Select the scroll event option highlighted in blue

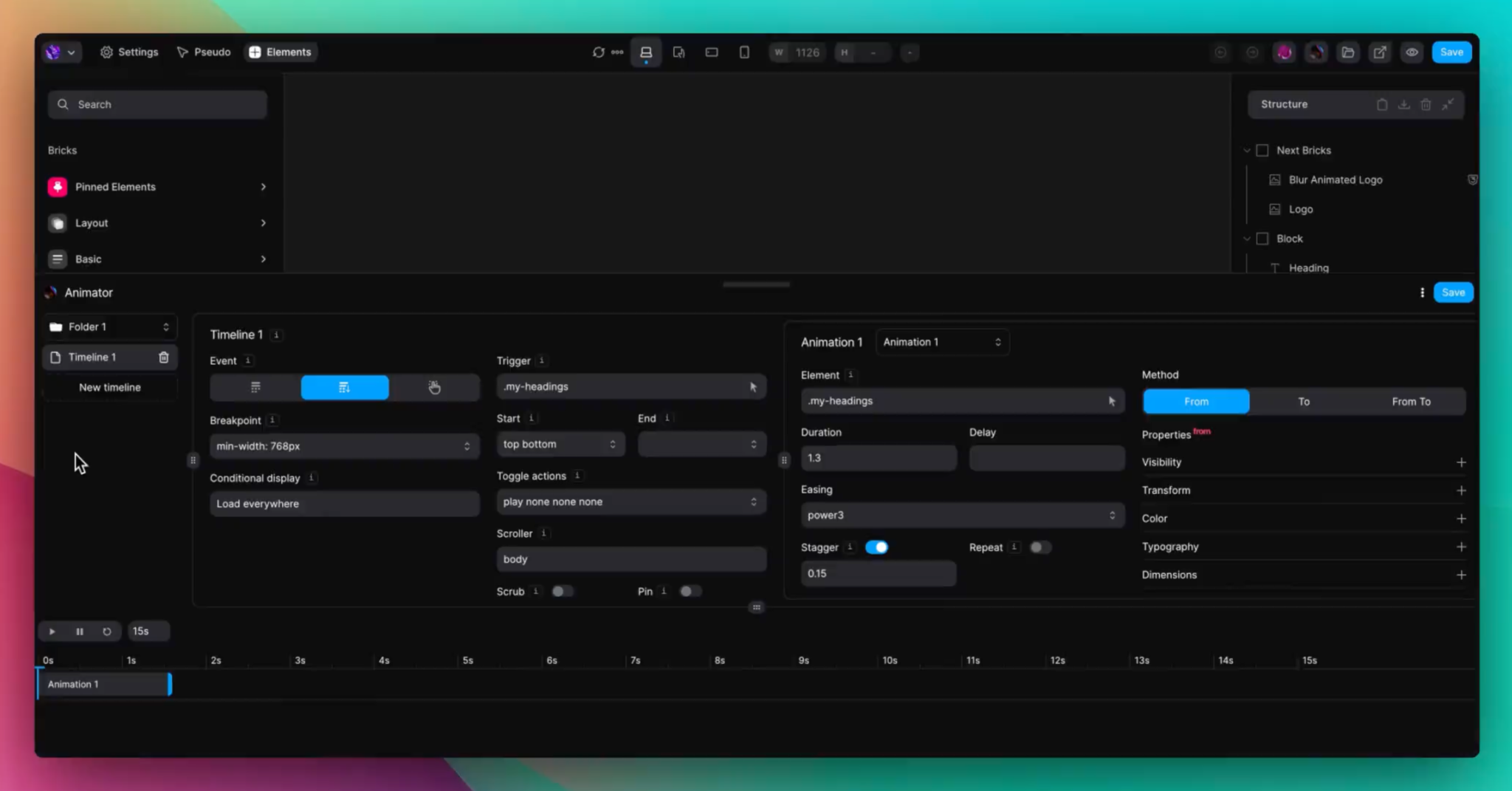pyautogui.click(x=345, y=388)
